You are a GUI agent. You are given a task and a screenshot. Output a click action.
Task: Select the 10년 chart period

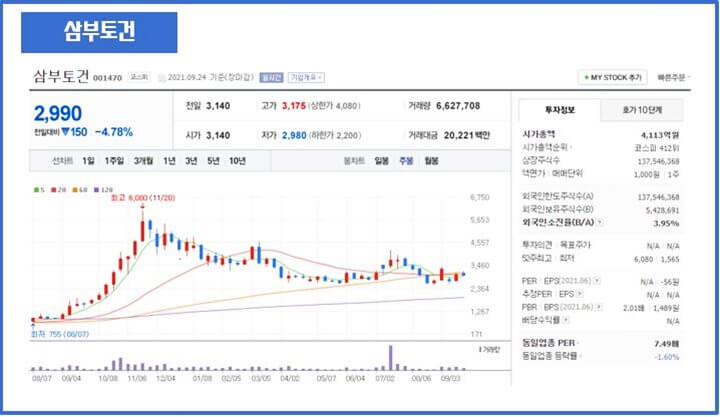(237, 161)
